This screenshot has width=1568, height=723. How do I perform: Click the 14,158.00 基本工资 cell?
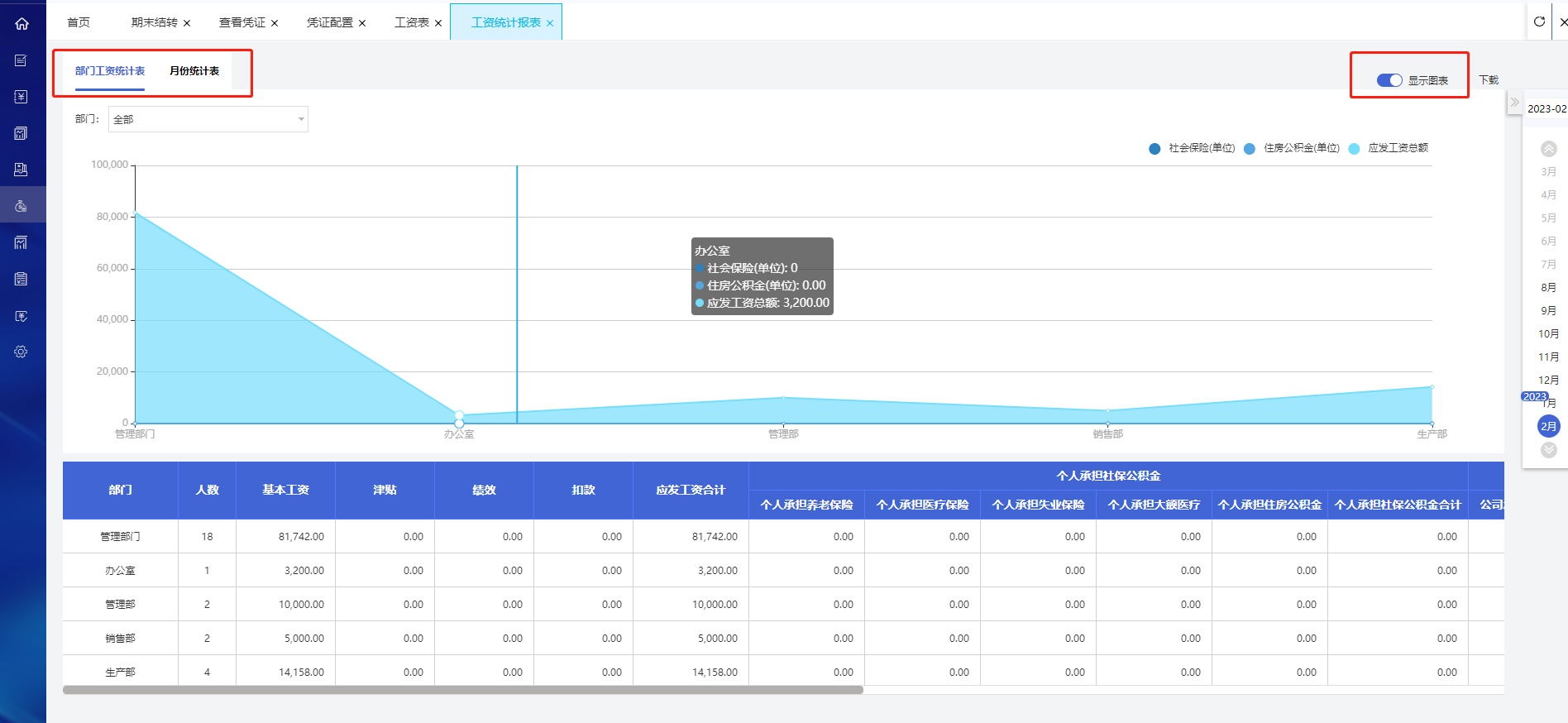(286, 673)
